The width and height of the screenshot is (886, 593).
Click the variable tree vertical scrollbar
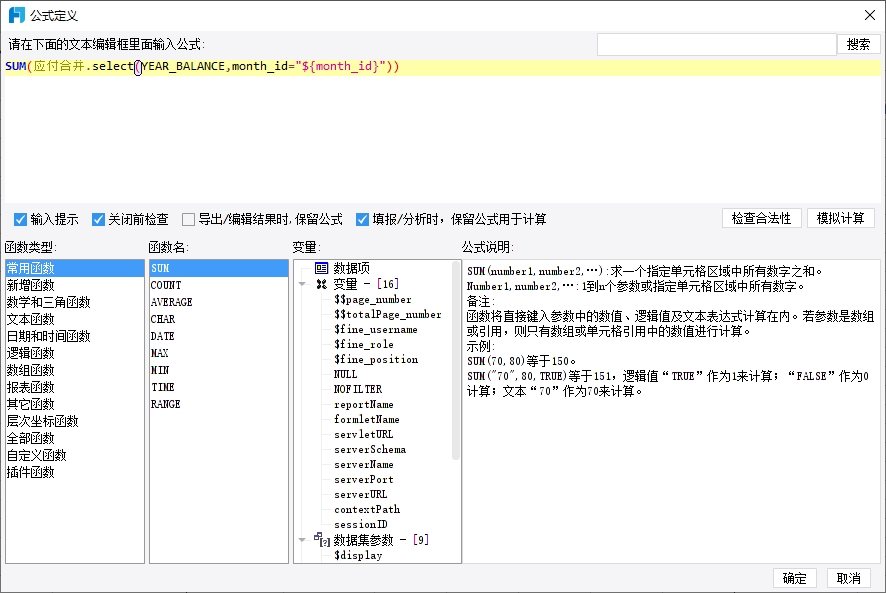coord(455,362)
